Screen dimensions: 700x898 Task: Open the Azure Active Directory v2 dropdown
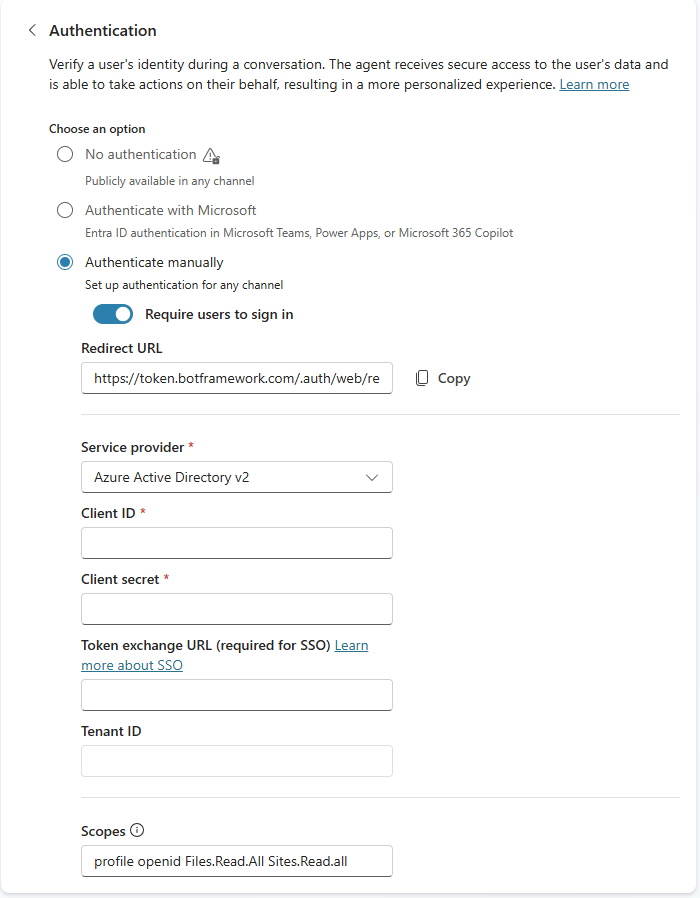point(236,477)
